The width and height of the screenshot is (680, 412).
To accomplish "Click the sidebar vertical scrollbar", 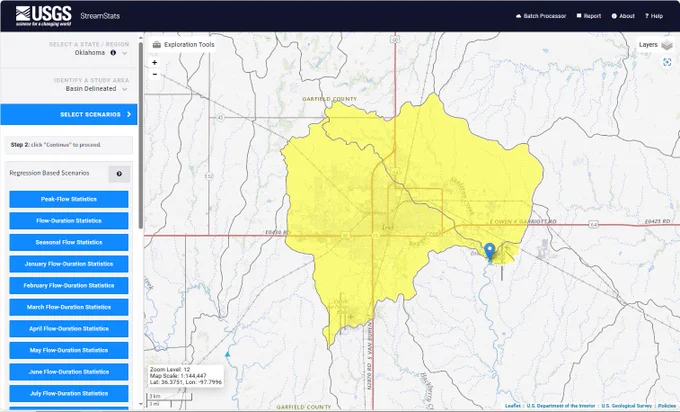I will [141, 135].
